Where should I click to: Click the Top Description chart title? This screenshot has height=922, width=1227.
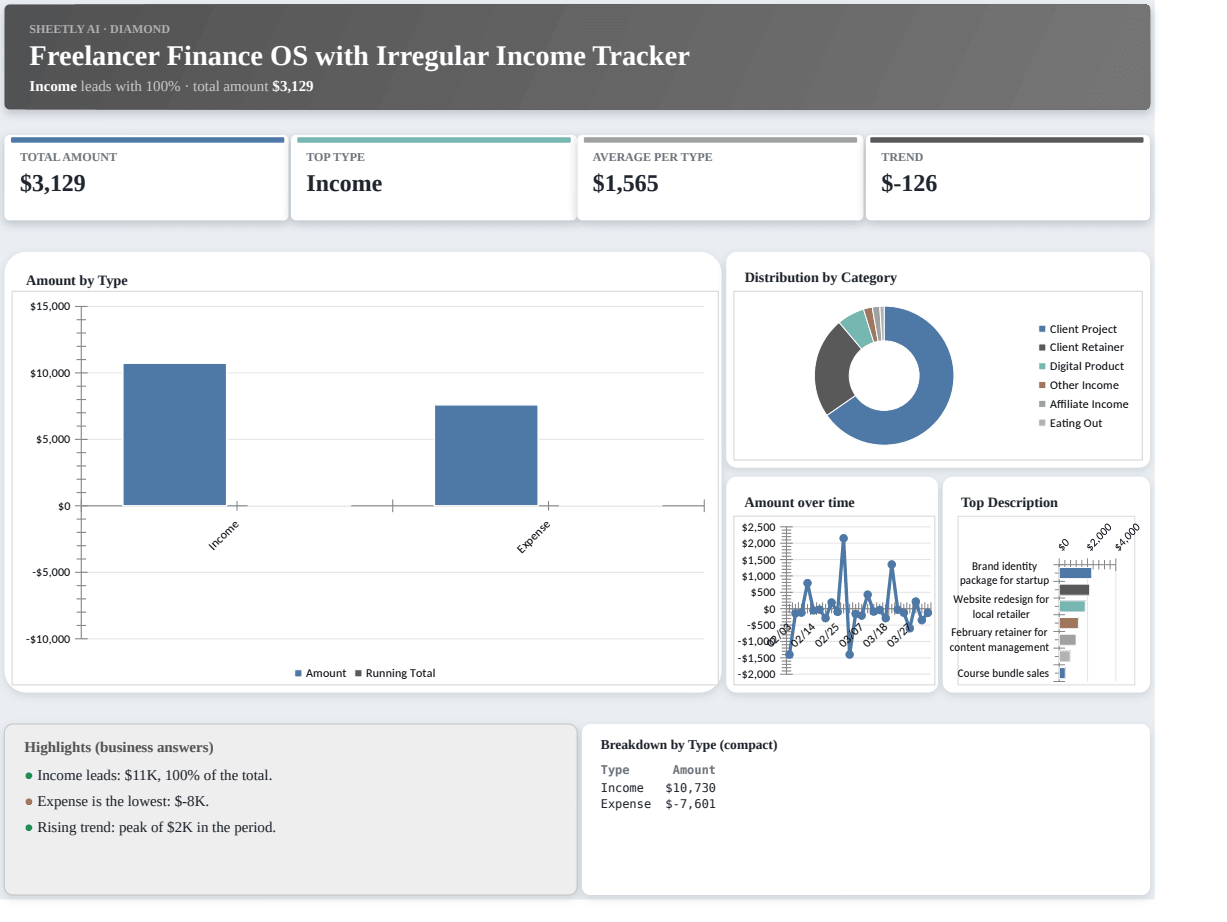coord(1009,502)
